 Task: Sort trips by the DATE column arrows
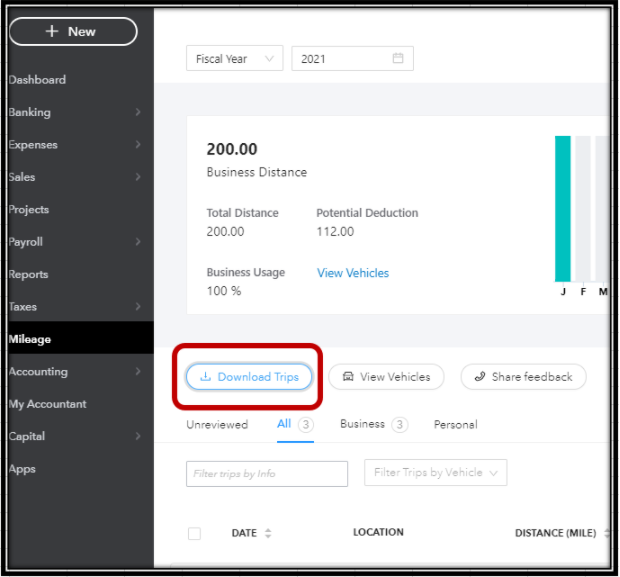tap(268, 534)
